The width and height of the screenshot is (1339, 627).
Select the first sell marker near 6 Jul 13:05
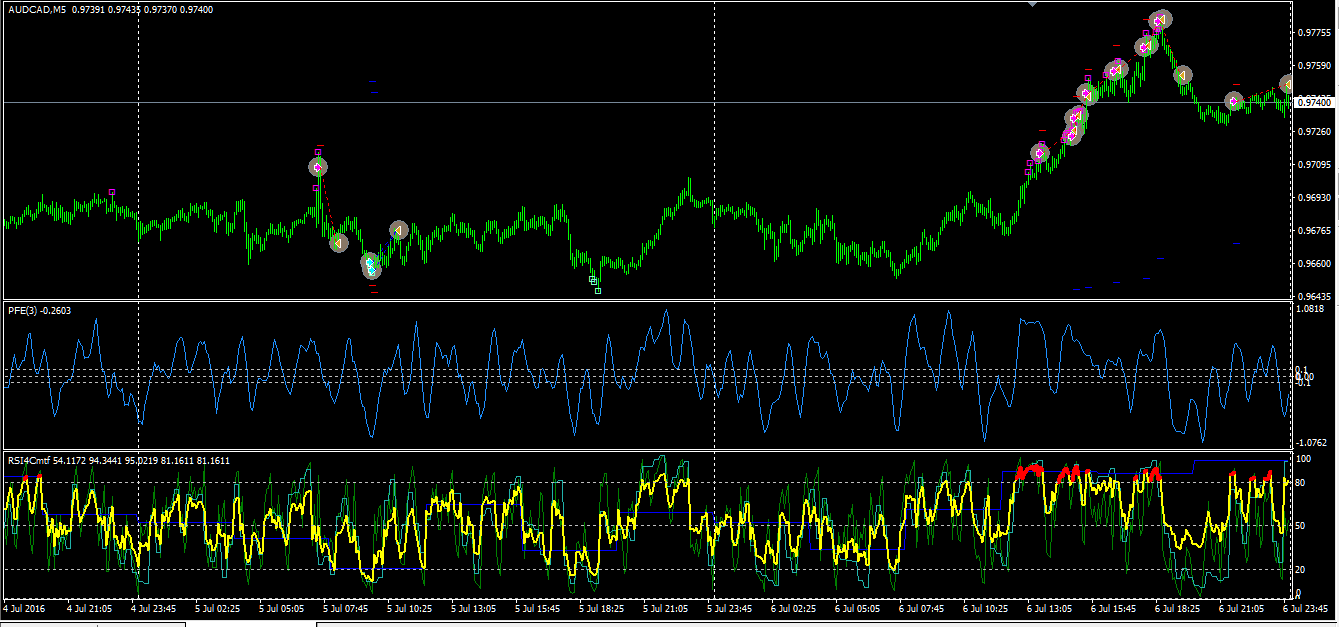point(1040,153)
